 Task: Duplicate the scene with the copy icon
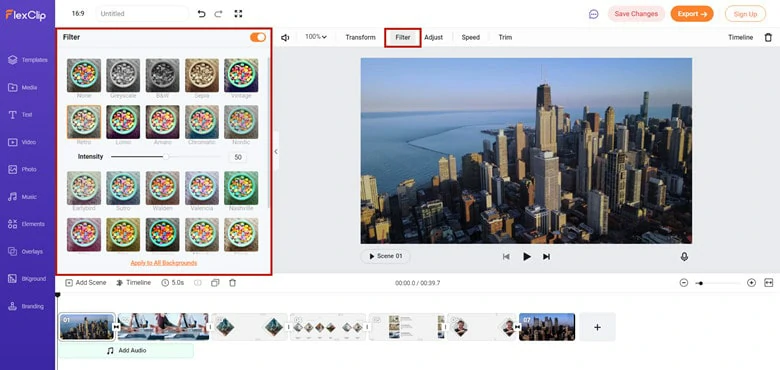coord(215,282)
